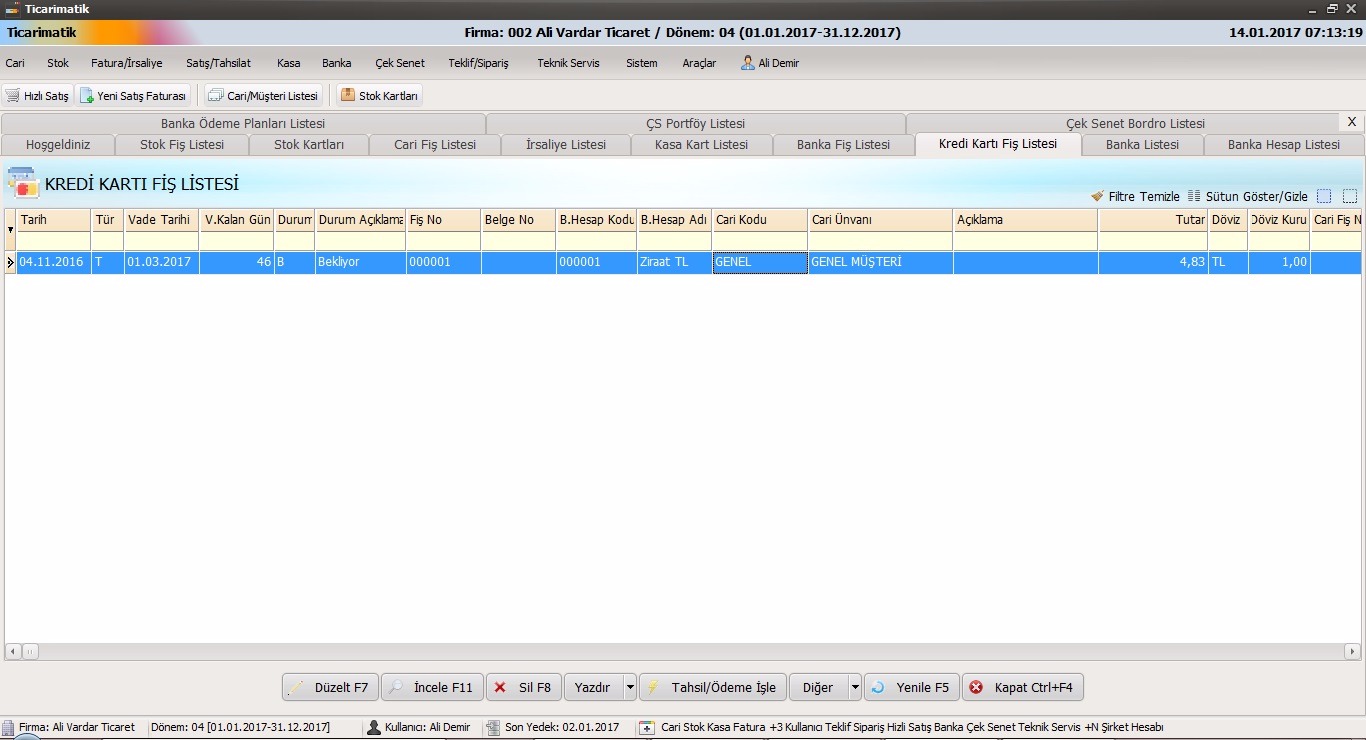The width and height of the screenshot is (1366, 740).
Task: Expand the Yazdır dropdown arrow
Action: 630,688
